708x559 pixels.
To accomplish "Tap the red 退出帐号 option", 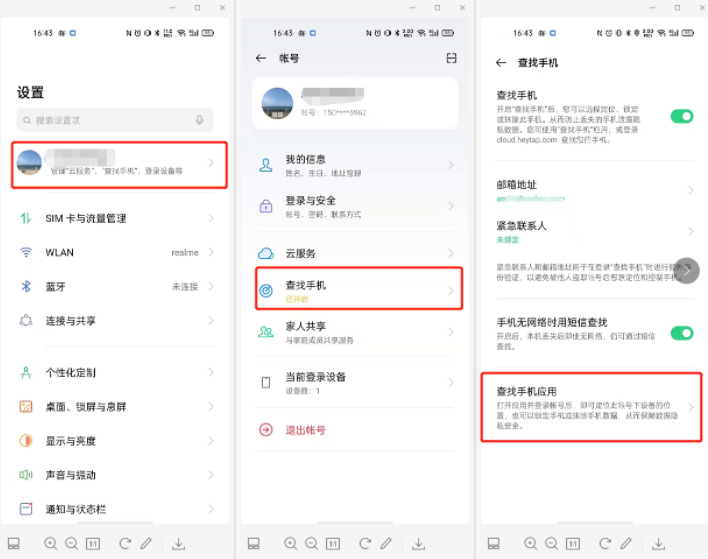I will [x=305, y=430].
